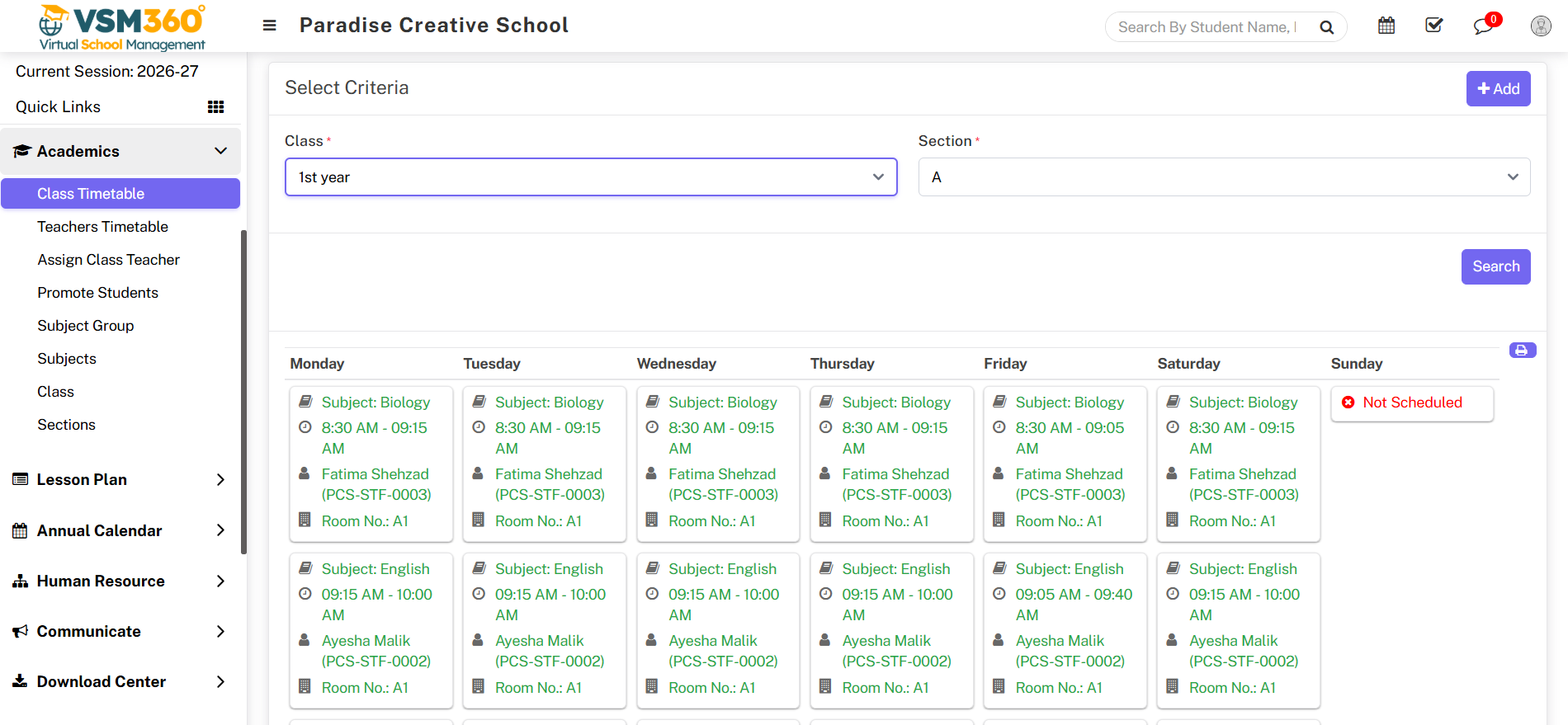The height and width of the screenshot is (725, 1568).
Task: Click Thursday English teacher person icon
Action: tap(825, 640)
